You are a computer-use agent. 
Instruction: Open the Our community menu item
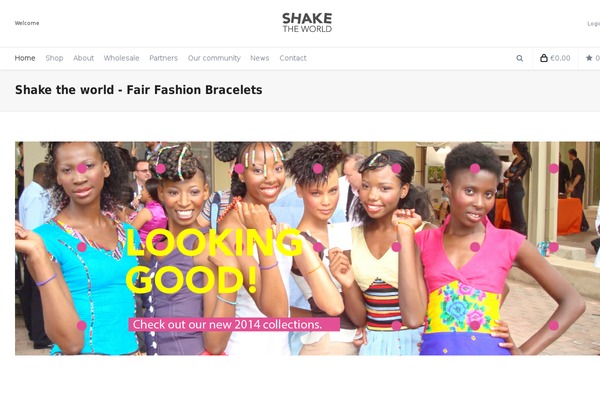coord(214,58)
